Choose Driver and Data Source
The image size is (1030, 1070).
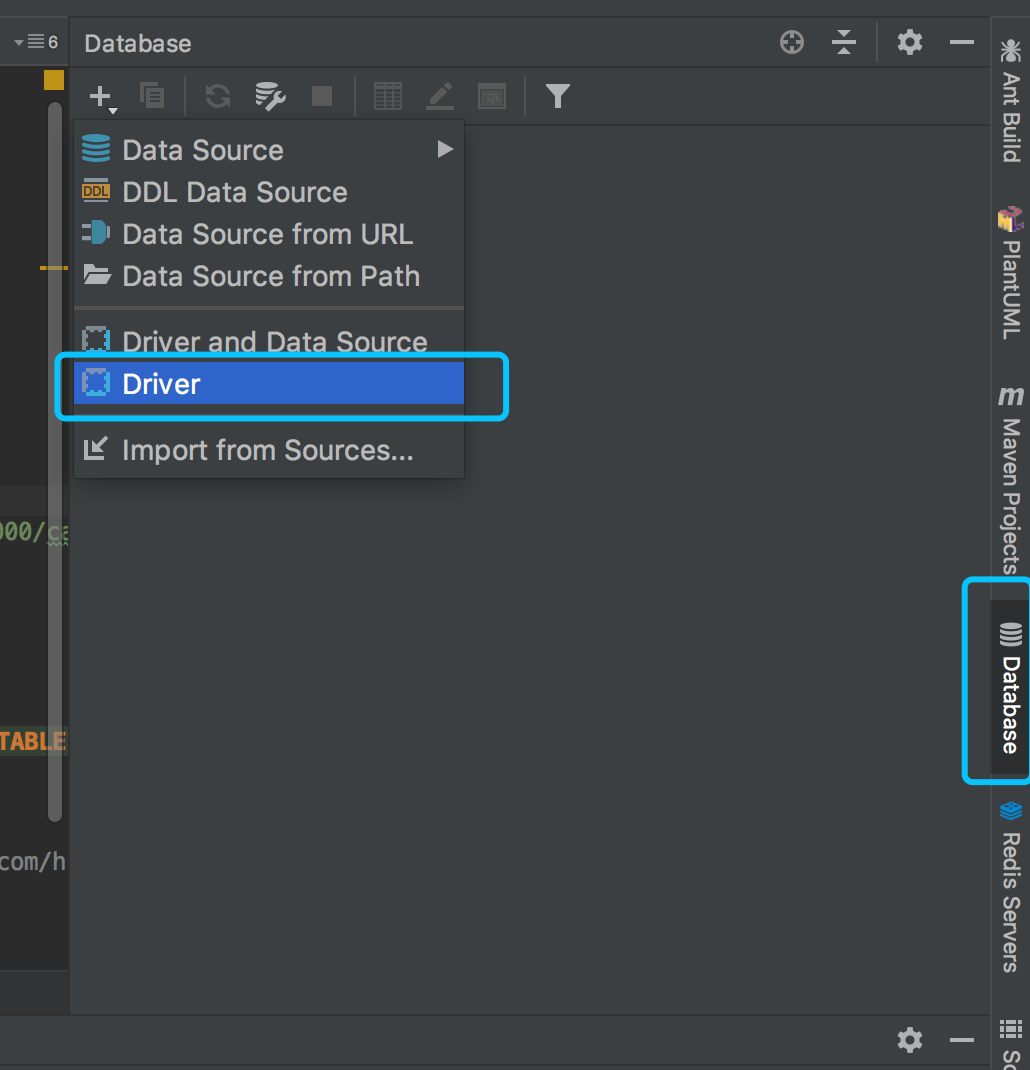click(269, 341)
